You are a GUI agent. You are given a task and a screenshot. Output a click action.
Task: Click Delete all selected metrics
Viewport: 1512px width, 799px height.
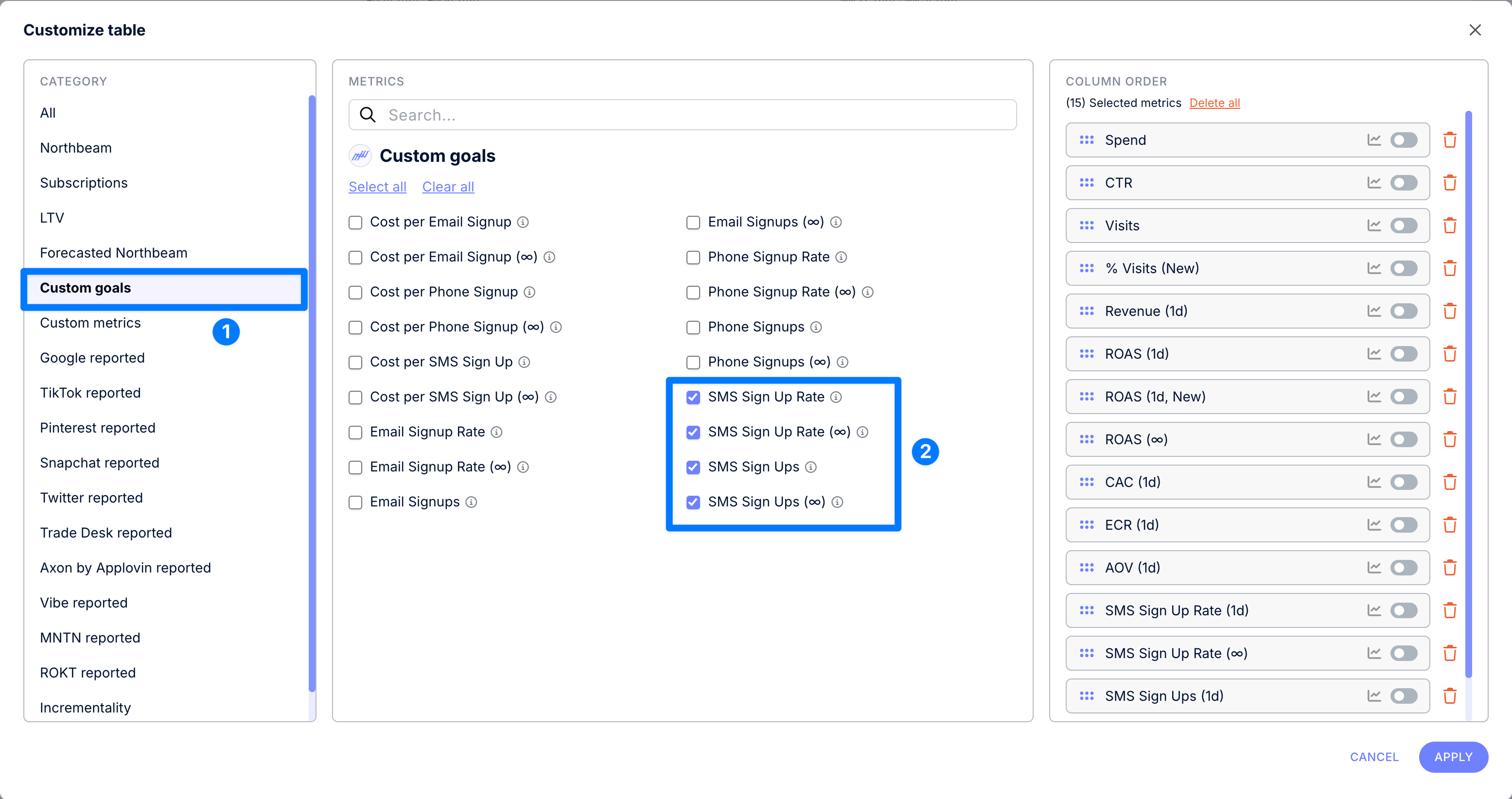coord(1214,103)
